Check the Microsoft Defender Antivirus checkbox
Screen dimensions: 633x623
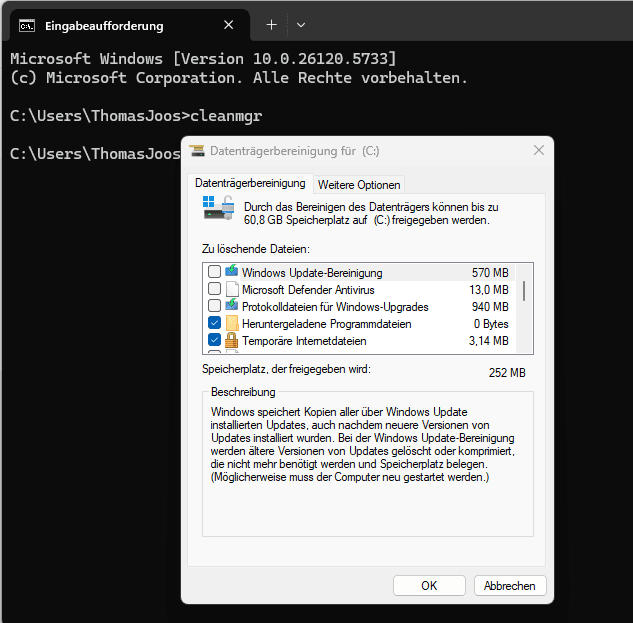pyautogui.click(x=214, y=289)
